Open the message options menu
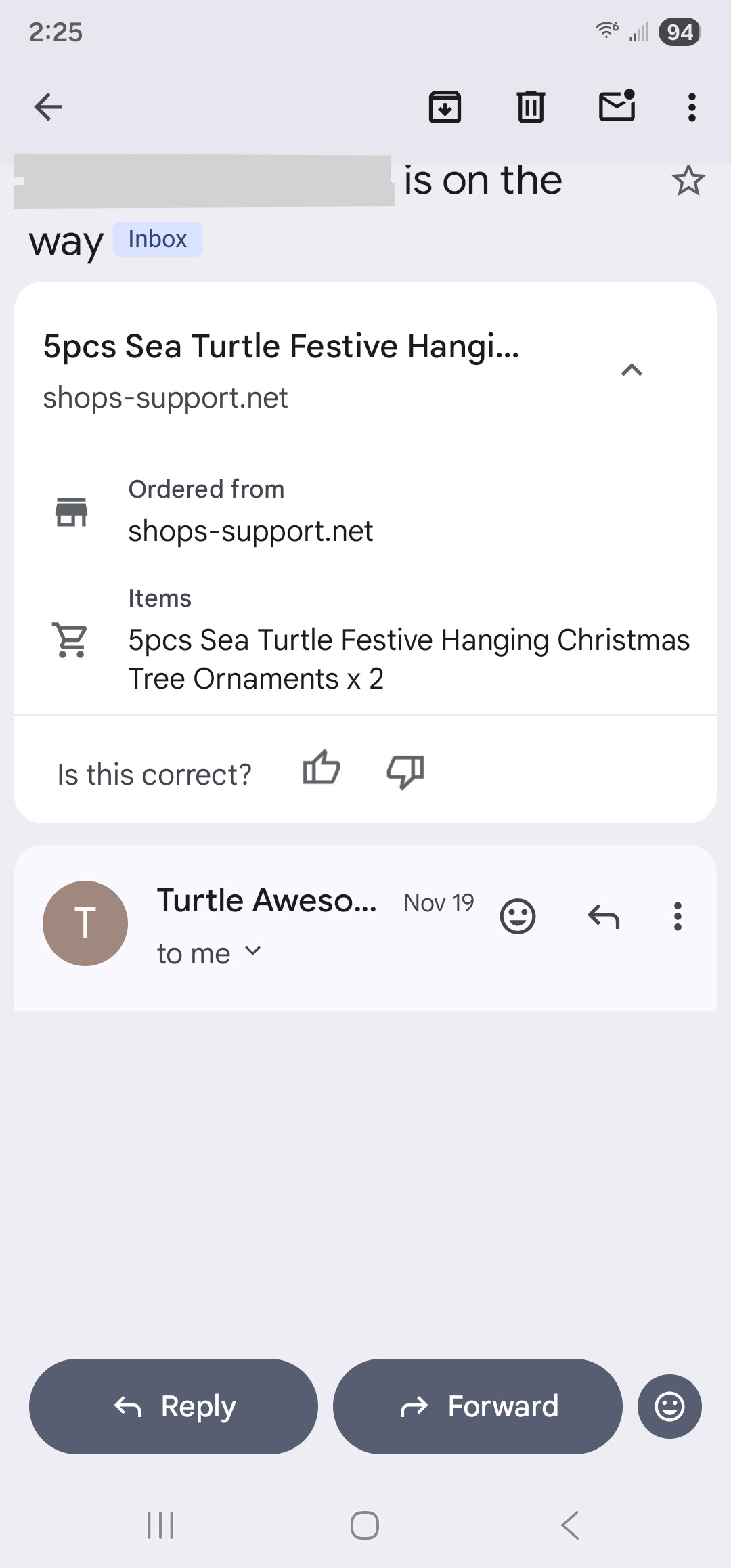731x1568 pixels. click(677, 917)
